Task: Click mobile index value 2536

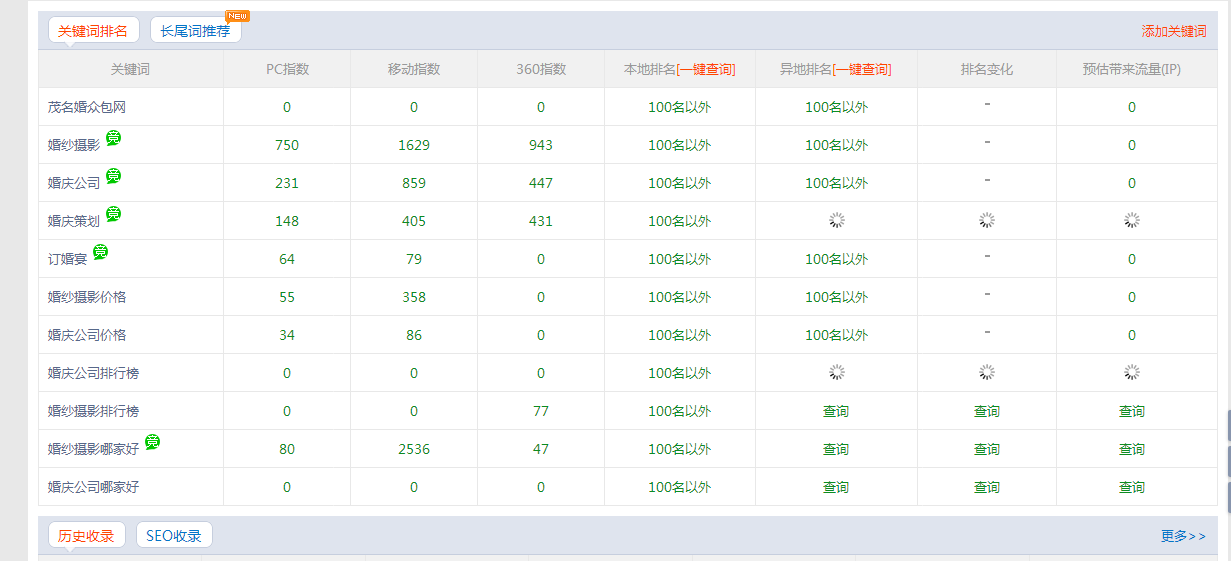Action: coord(414,449)
